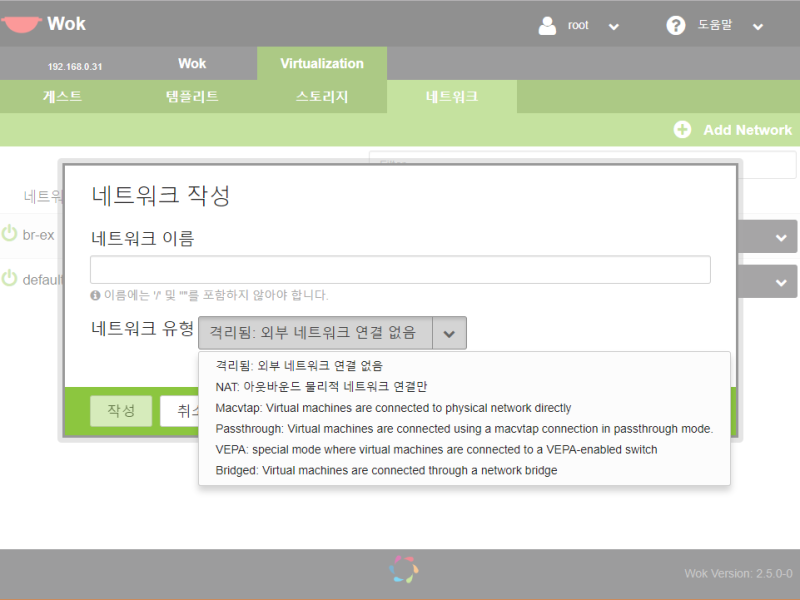The height and width of the screenshot is (600, 800).
Task: Click the root user avatar icon
Action: point(547,26)
